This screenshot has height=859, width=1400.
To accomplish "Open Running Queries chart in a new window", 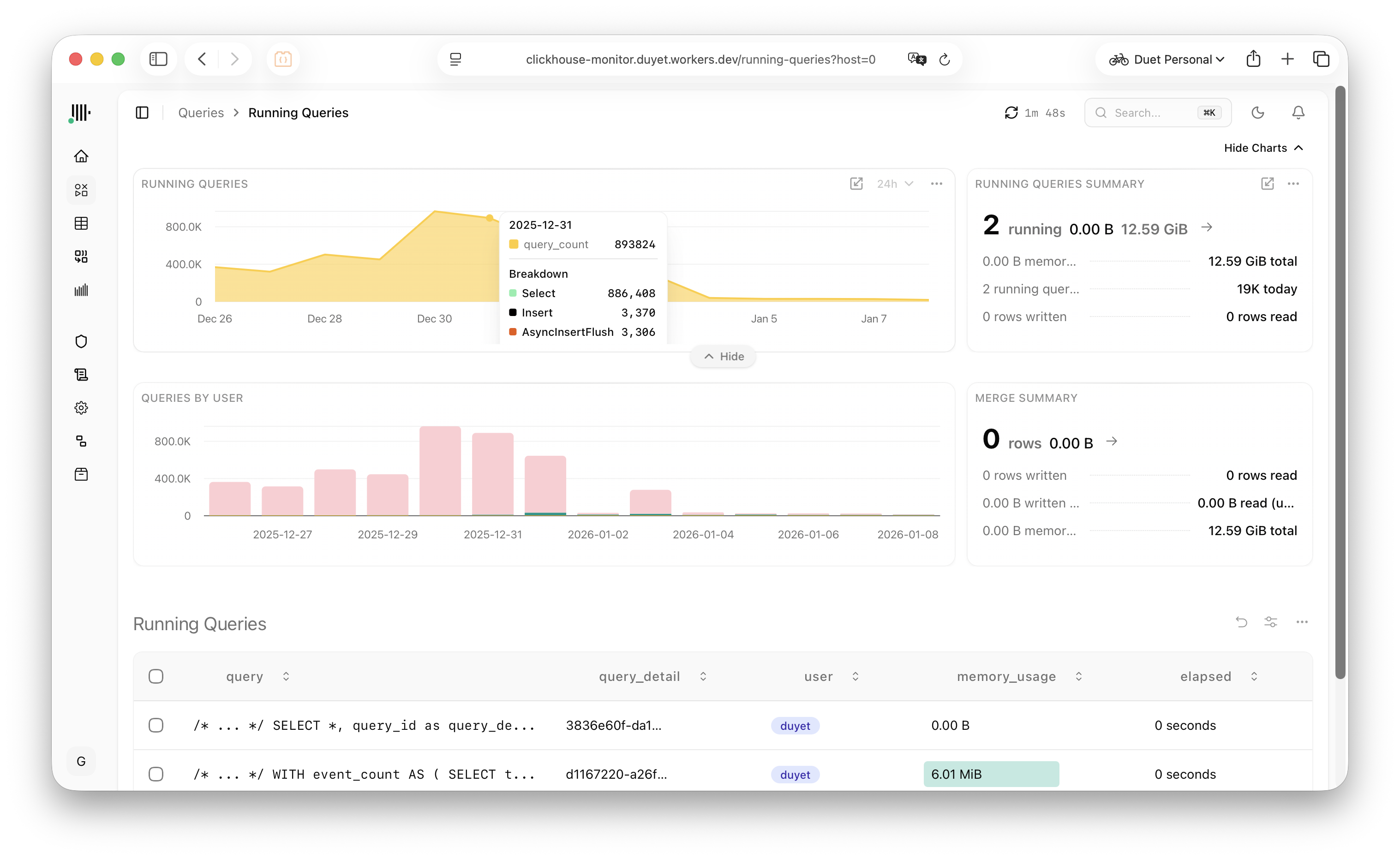I will click(x=856, y=184).
